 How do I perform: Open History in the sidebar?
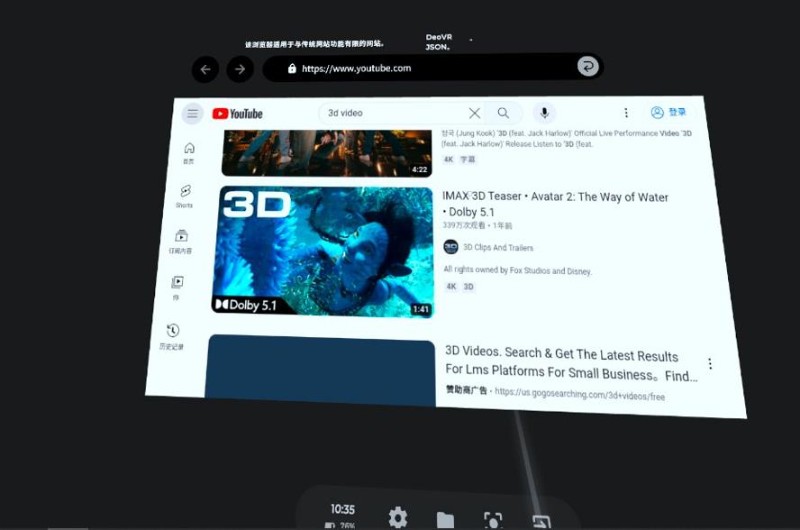(172, 337)
